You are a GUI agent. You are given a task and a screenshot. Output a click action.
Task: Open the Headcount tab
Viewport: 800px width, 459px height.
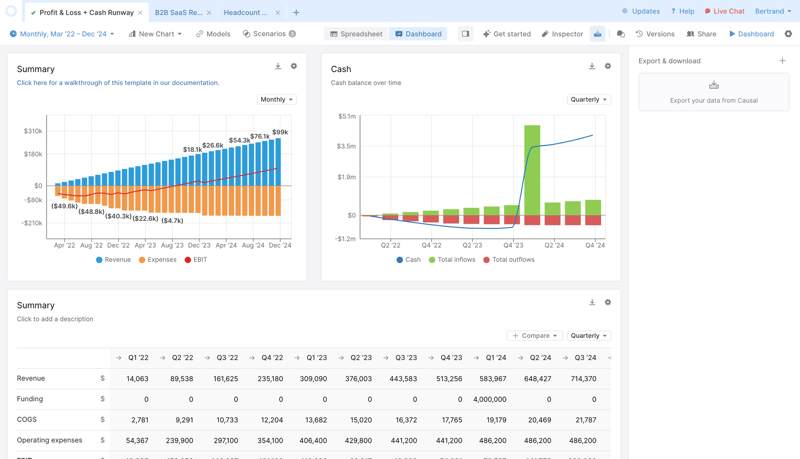coord(246,13)
